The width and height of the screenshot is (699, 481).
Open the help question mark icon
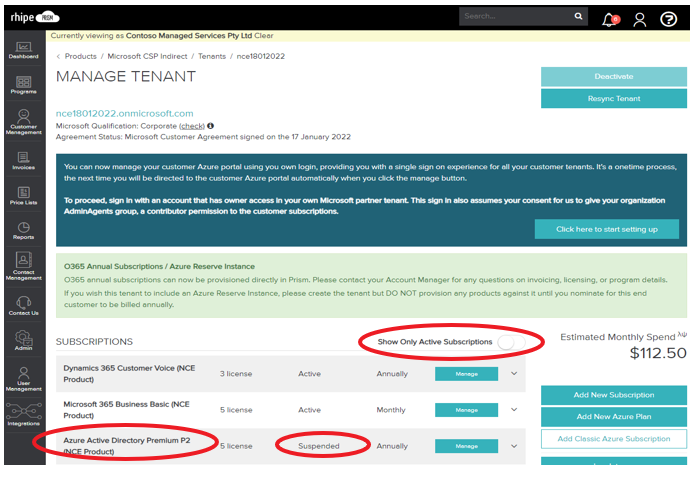[x=668, y=19]
